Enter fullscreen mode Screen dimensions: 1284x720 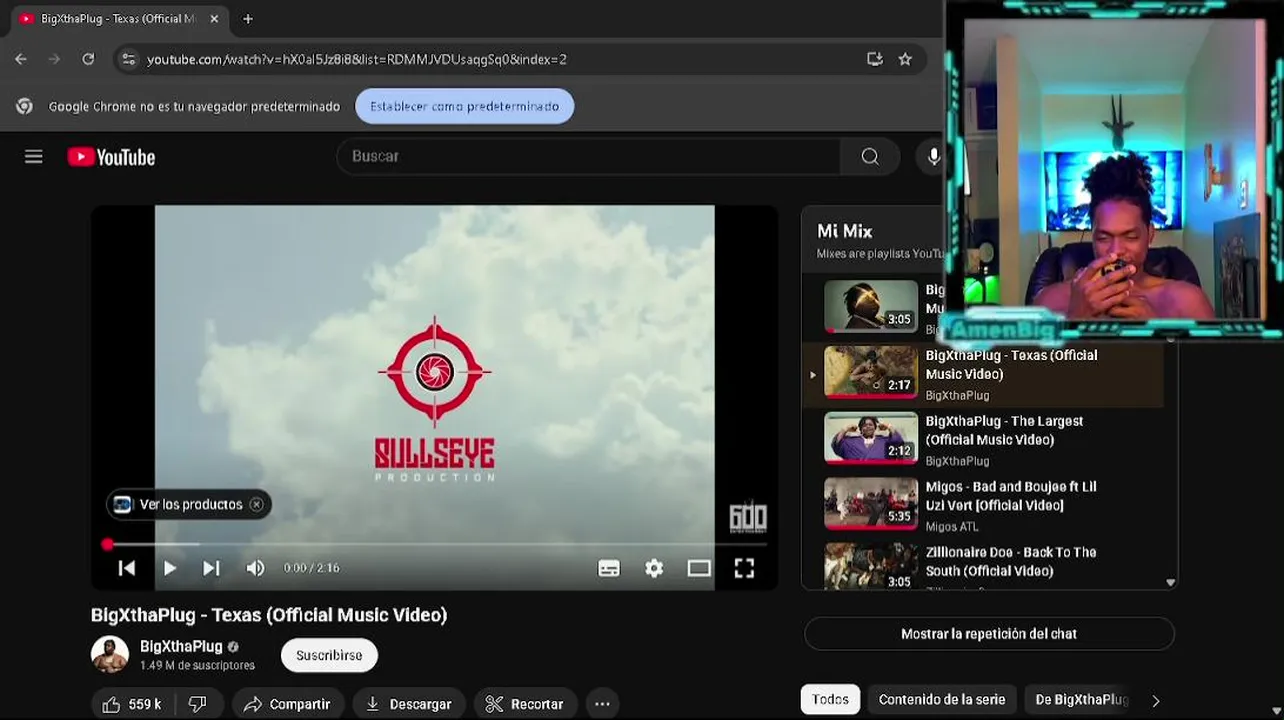744,568
